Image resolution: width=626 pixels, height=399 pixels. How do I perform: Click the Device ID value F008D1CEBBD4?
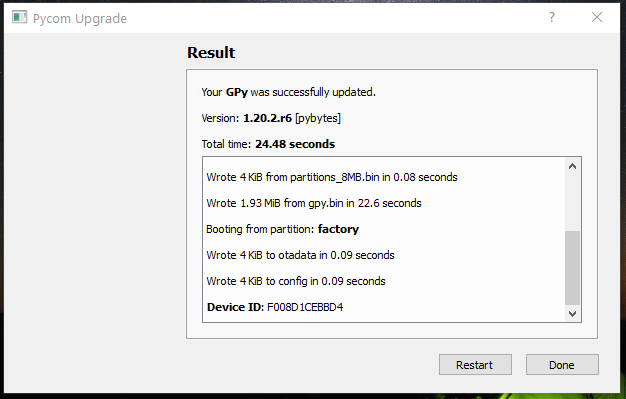tap(305, 307)
